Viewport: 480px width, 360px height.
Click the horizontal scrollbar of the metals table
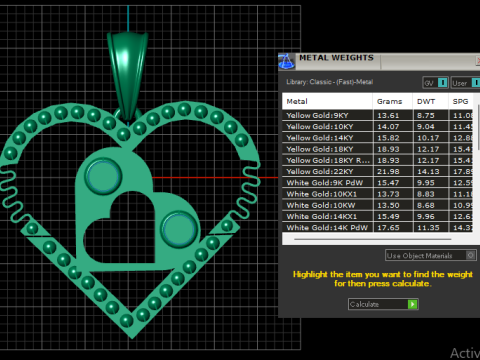pos(373,239)
